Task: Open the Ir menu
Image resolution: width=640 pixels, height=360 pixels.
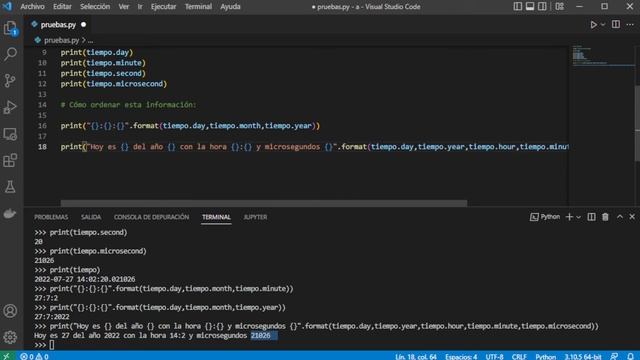Action: point(140,7)
